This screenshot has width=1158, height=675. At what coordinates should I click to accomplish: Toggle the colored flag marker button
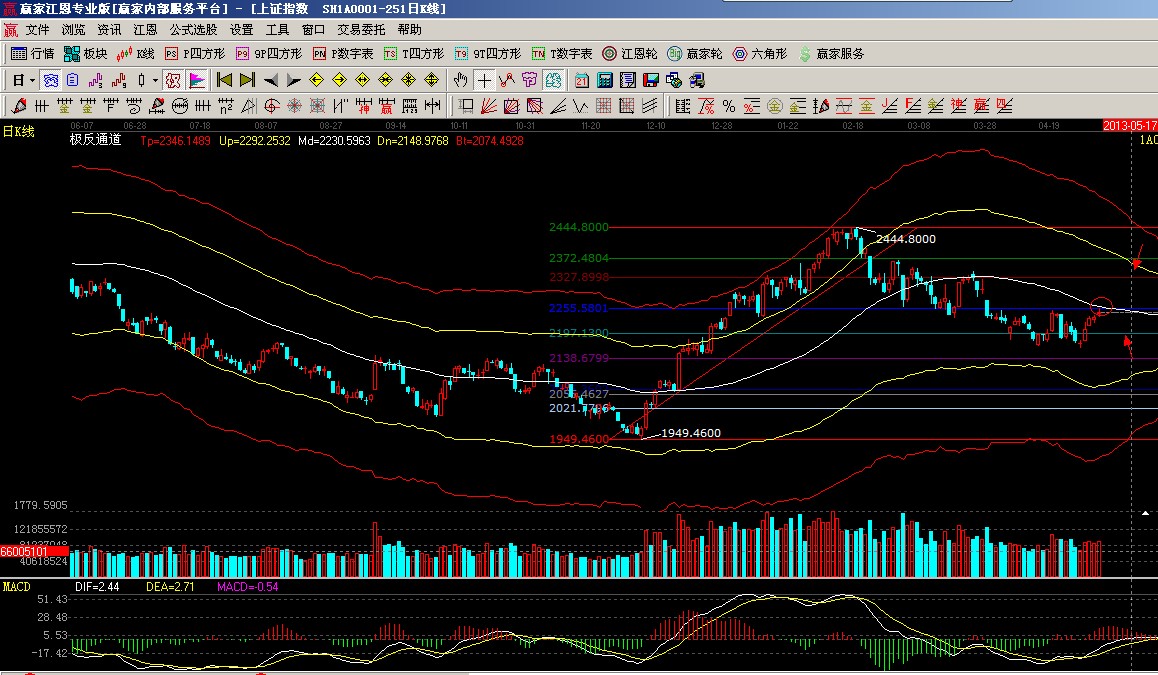point(197,80)
